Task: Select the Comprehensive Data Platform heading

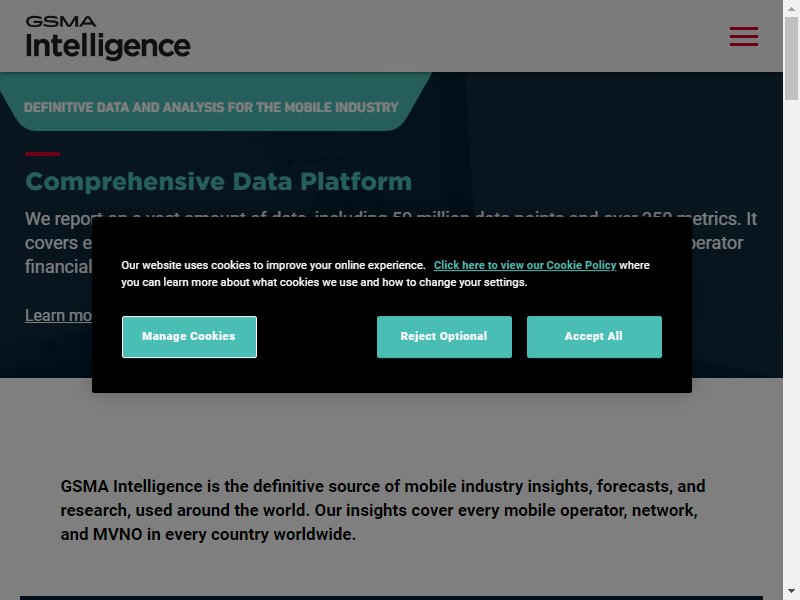Action: [x=218, y=181]
